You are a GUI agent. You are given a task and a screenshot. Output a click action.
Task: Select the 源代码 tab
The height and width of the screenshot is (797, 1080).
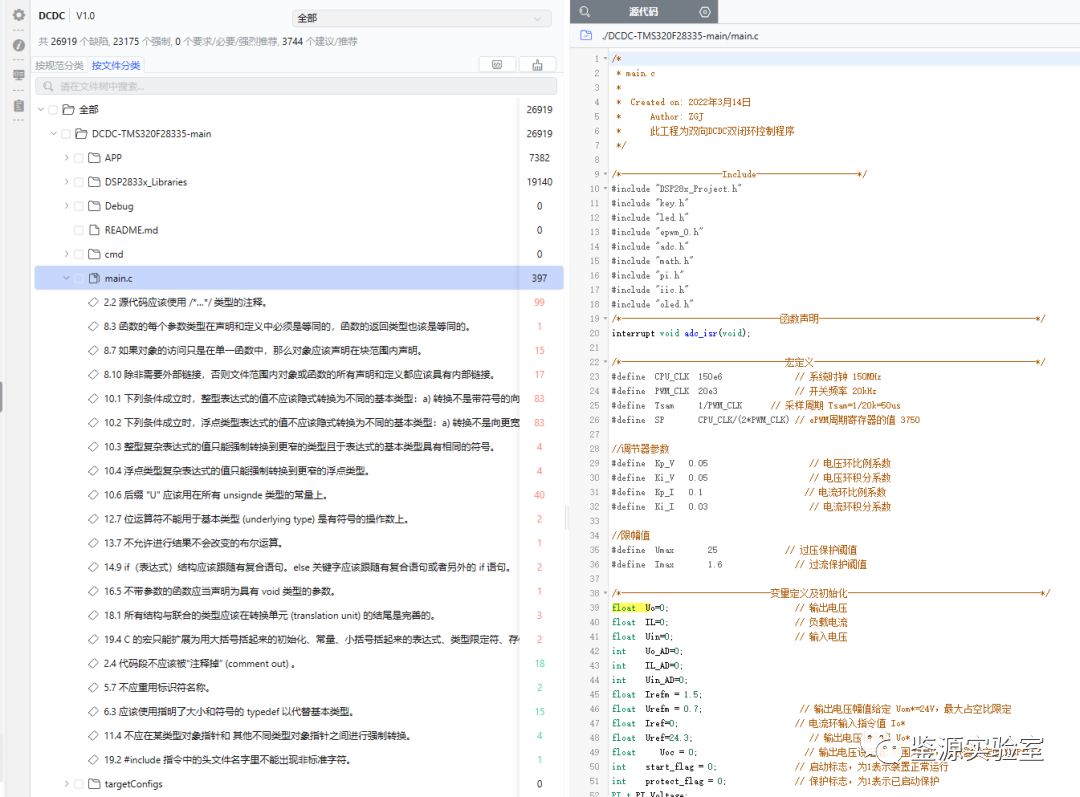[643, 11]
